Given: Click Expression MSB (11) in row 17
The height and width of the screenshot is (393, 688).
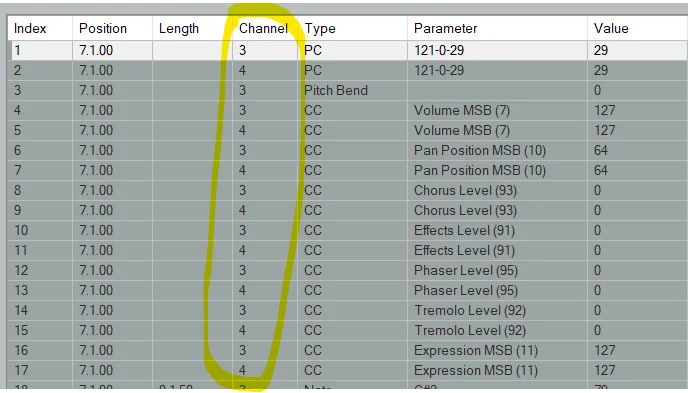Looking at the screenshot, I should pyautogui.click(x=497, y=370).
